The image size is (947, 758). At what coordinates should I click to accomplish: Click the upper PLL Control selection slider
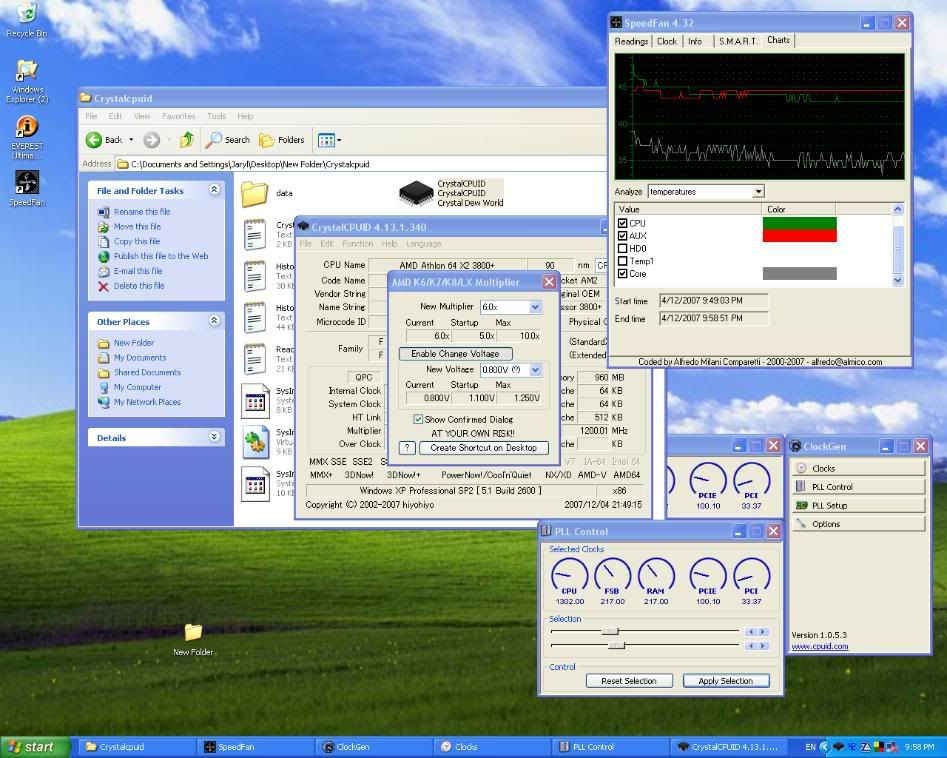(611, 631)
